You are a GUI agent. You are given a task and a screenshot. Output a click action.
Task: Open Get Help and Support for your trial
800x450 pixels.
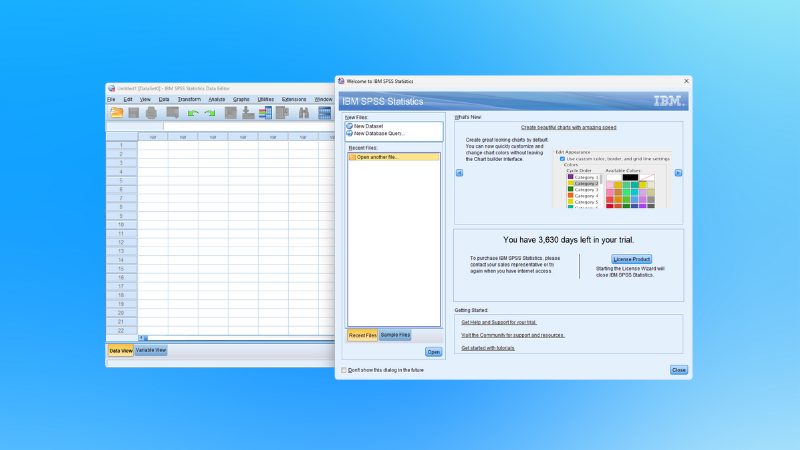(499, 322)
